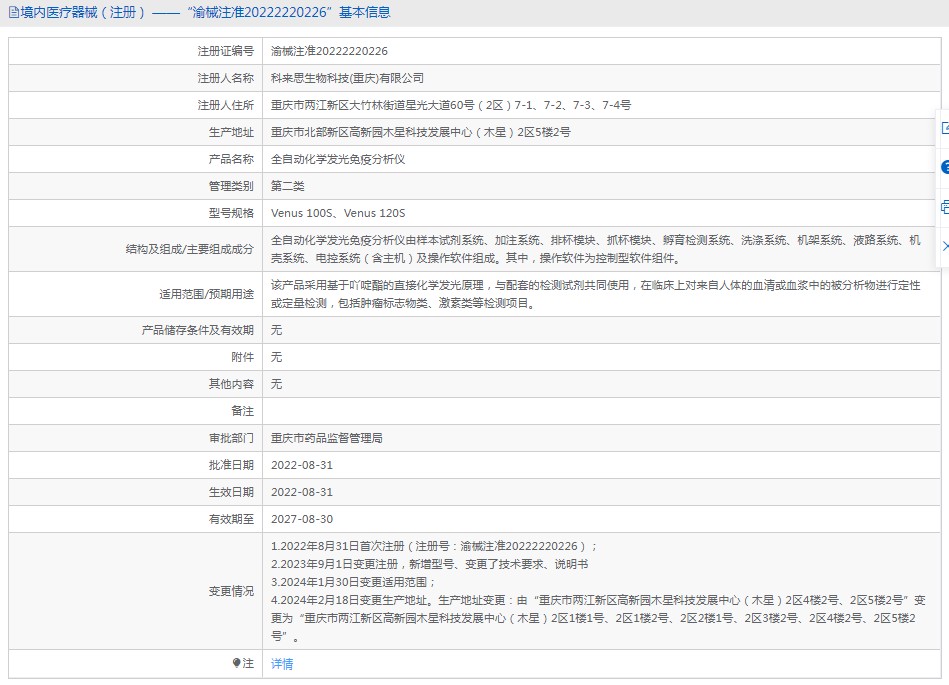Click the 审批部门 label
949x685 pixels.
tap(231, 438)
